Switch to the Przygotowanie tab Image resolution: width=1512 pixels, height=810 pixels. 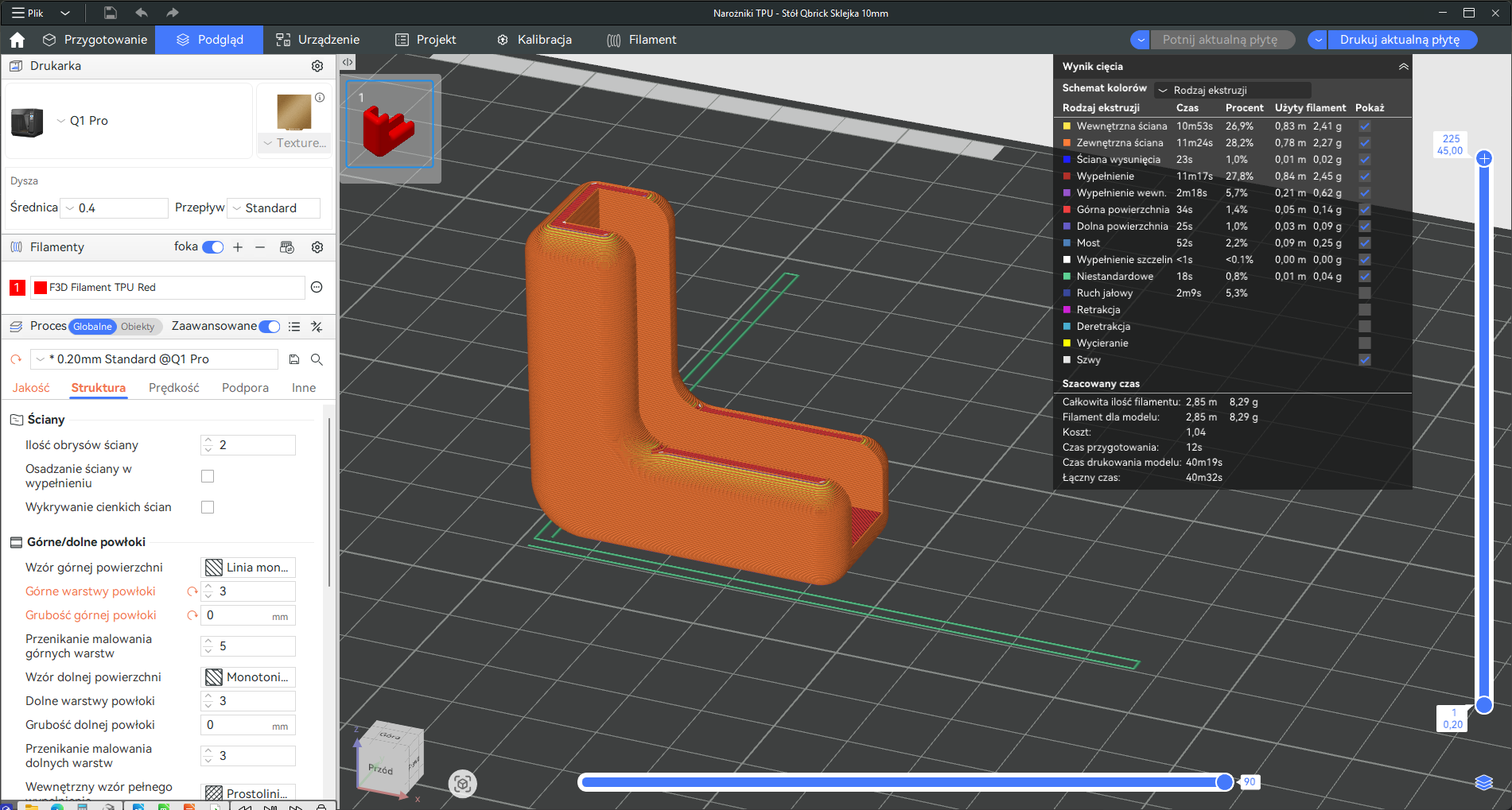click(95, 40)
